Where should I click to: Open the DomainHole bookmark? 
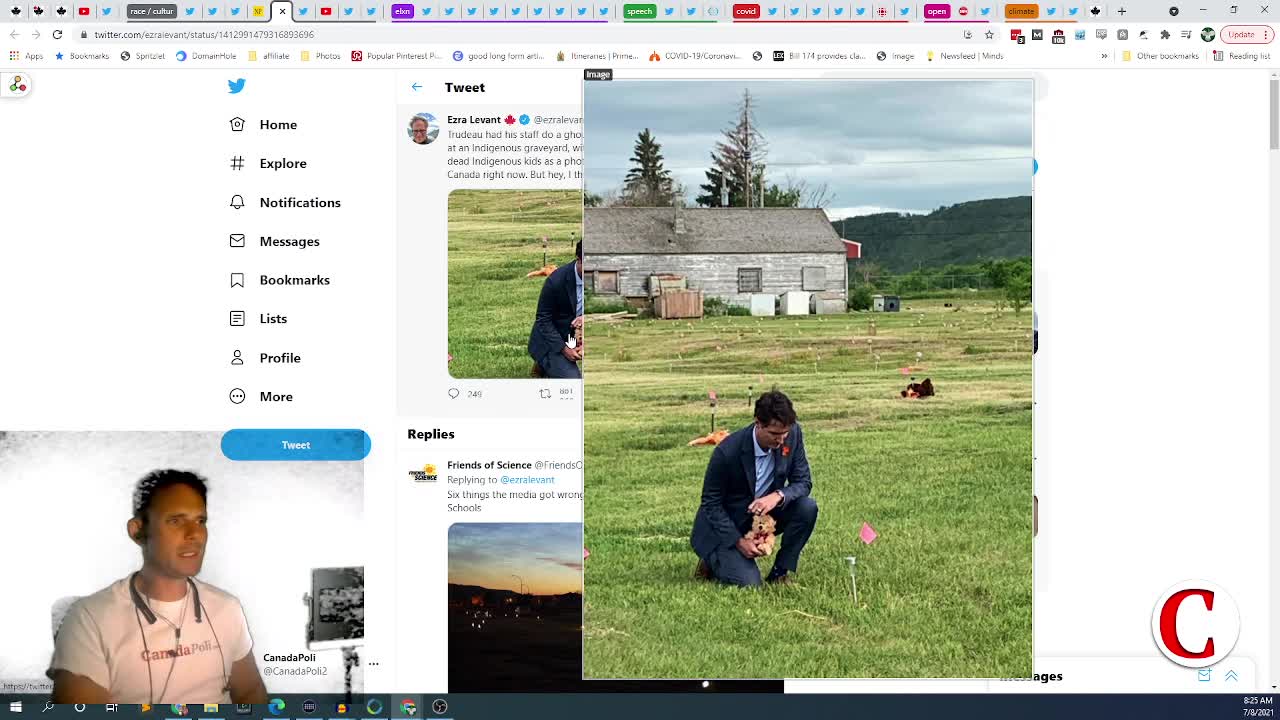(206, 56)
